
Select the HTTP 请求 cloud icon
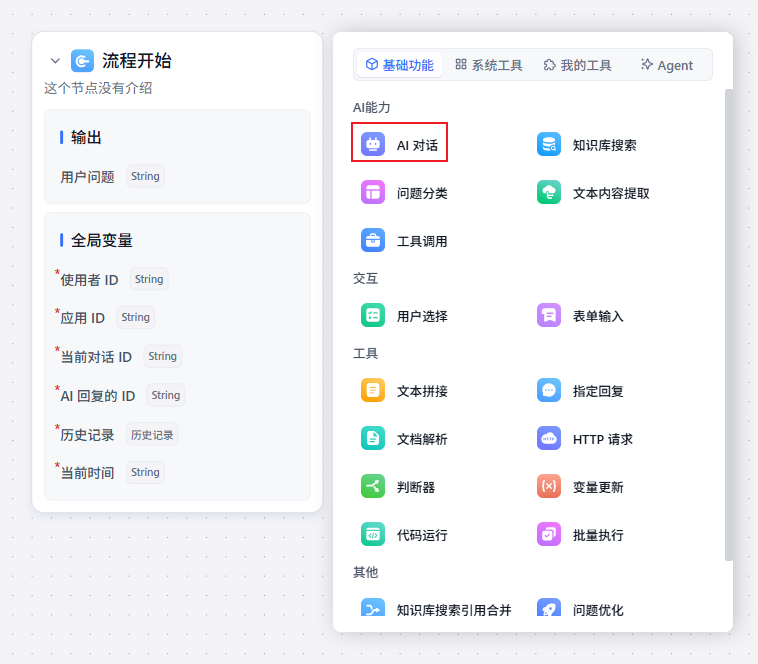click(548, 438)
